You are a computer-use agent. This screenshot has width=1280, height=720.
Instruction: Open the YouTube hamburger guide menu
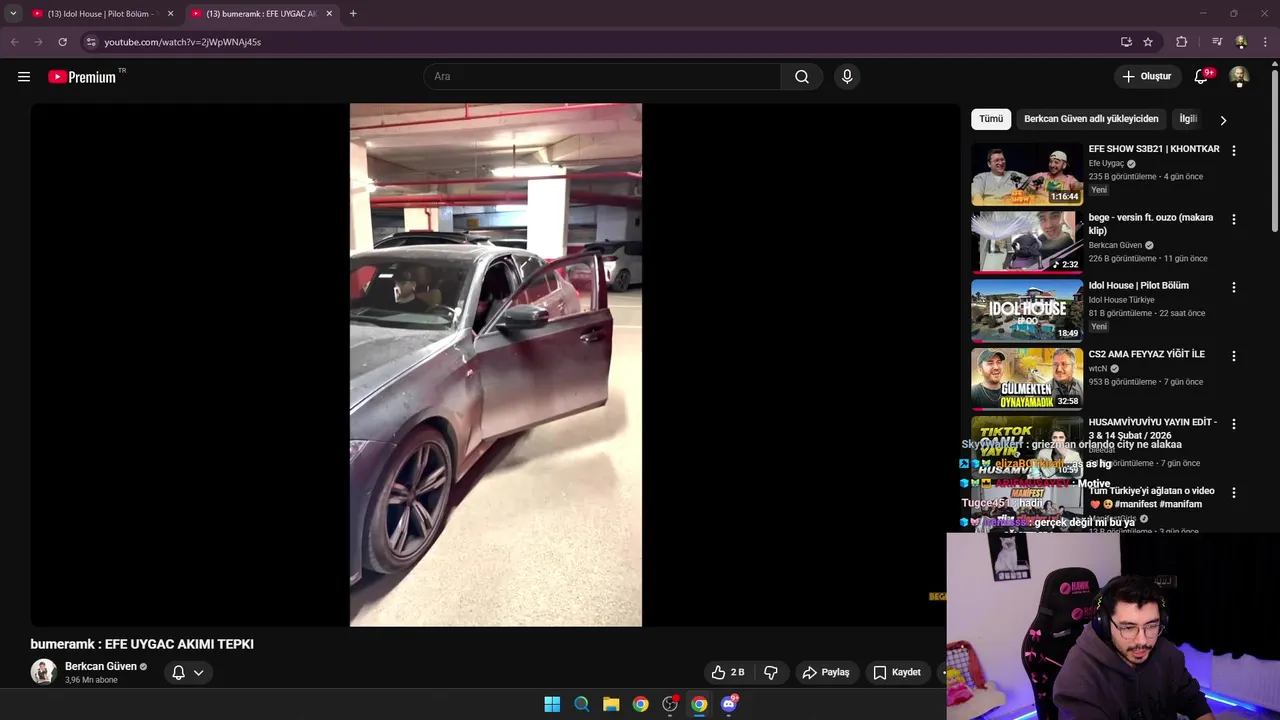[24, 77]
